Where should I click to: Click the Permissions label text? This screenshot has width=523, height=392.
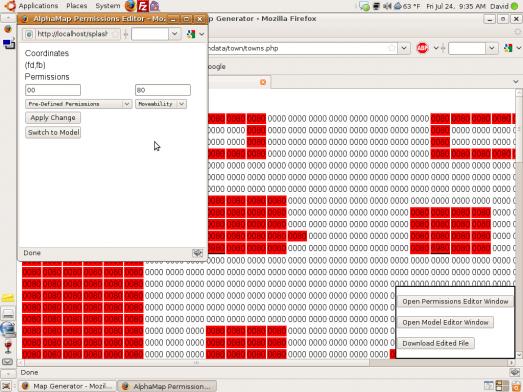[x=47, y=77]
